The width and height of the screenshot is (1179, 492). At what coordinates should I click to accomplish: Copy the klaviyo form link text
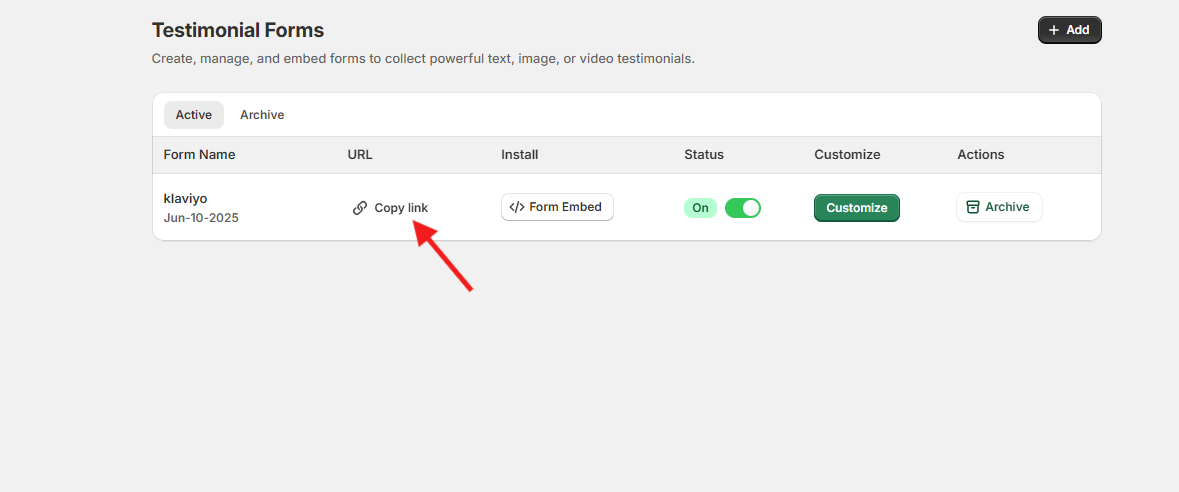[401, 208]
